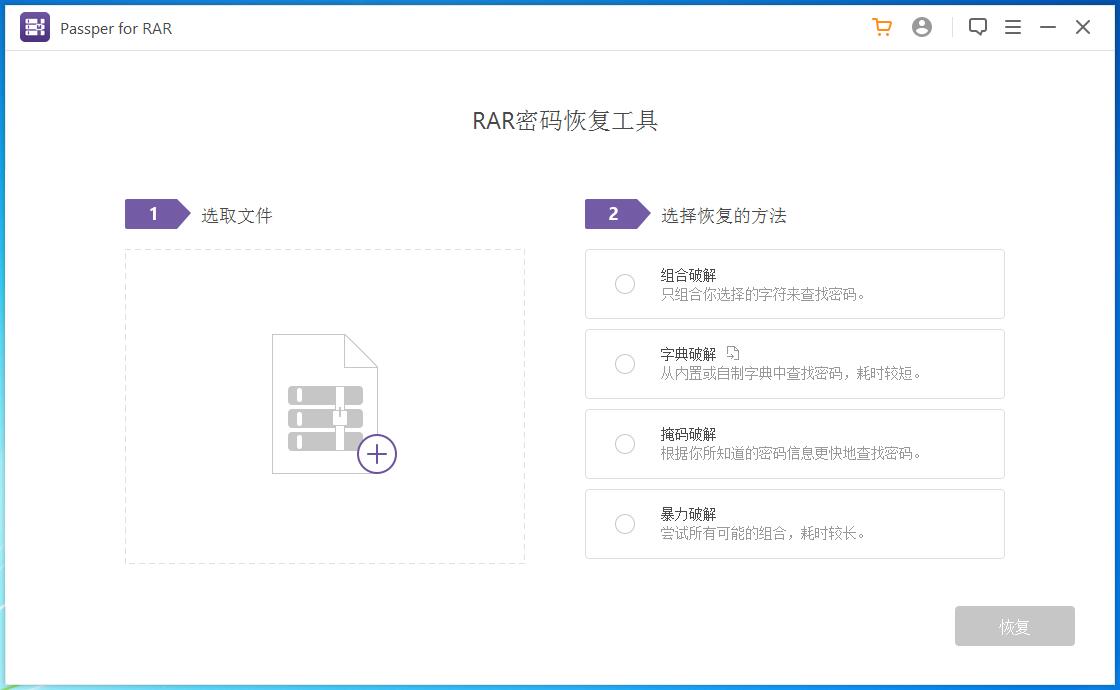Image resolution: width=1120 pixels, height=690 pixels.
Task: Select the 组合破解 radio button
Action: (x=625, y=284)
